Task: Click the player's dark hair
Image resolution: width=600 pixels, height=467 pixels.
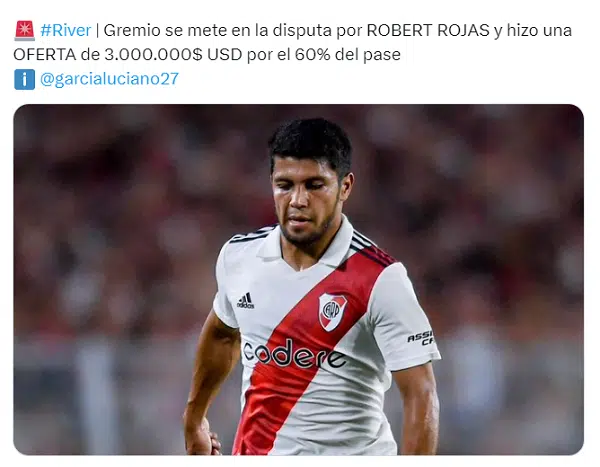Action: 311,144
